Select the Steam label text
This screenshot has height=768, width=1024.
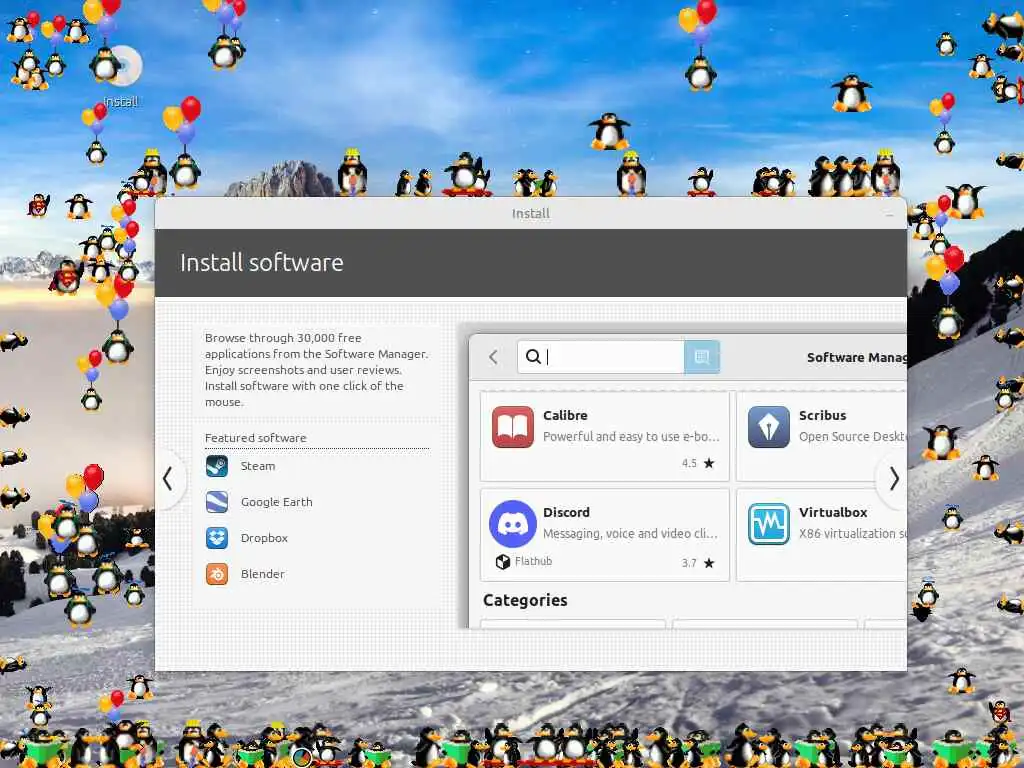point(258,466)
